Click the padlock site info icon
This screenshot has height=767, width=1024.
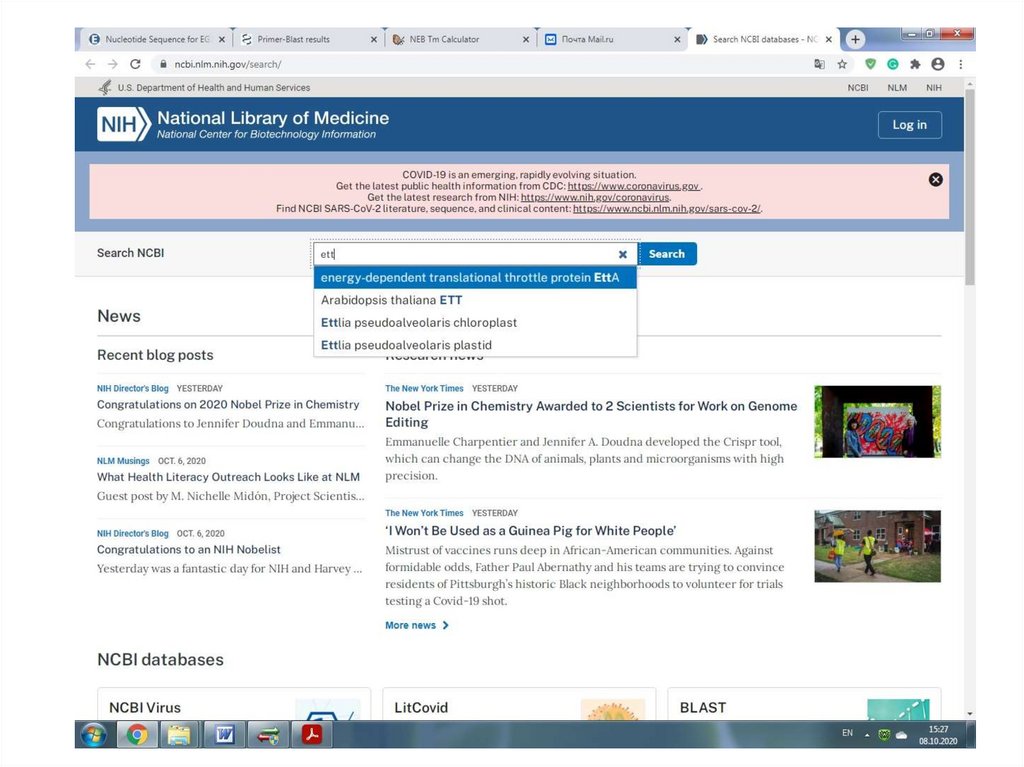point(163,64)
